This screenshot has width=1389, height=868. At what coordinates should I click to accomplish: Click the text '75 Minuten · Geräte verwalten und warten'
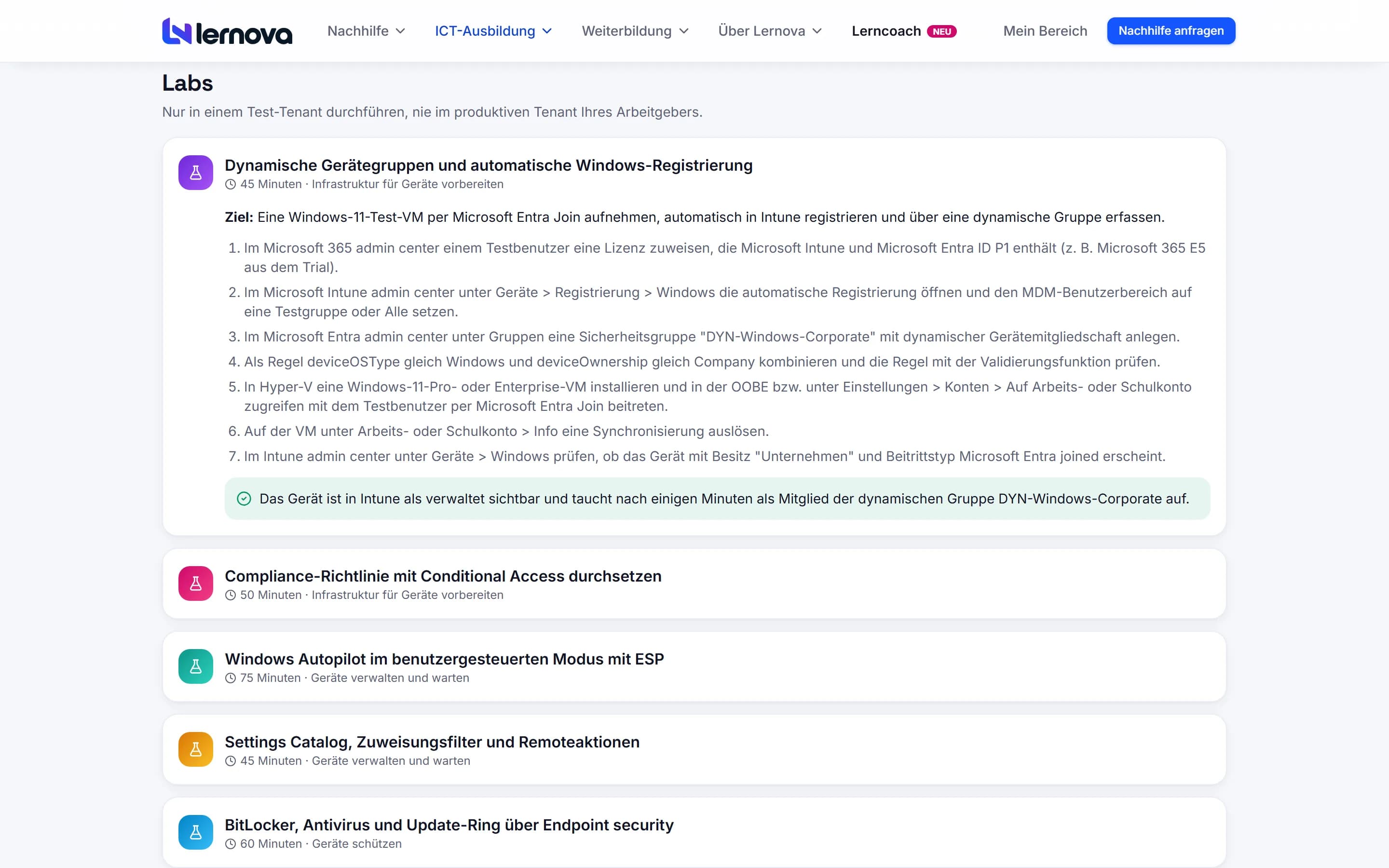pos(354,678)
